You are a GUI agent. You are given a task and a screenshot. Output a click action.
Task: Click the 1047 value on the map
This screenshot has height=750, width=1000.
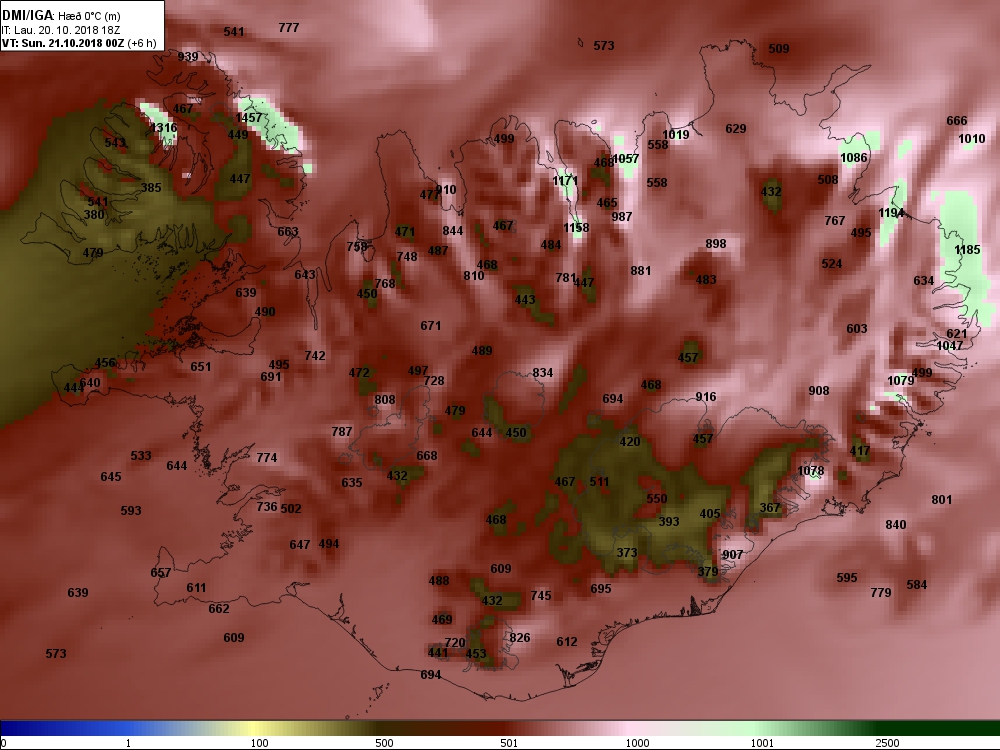click(949, 346)
